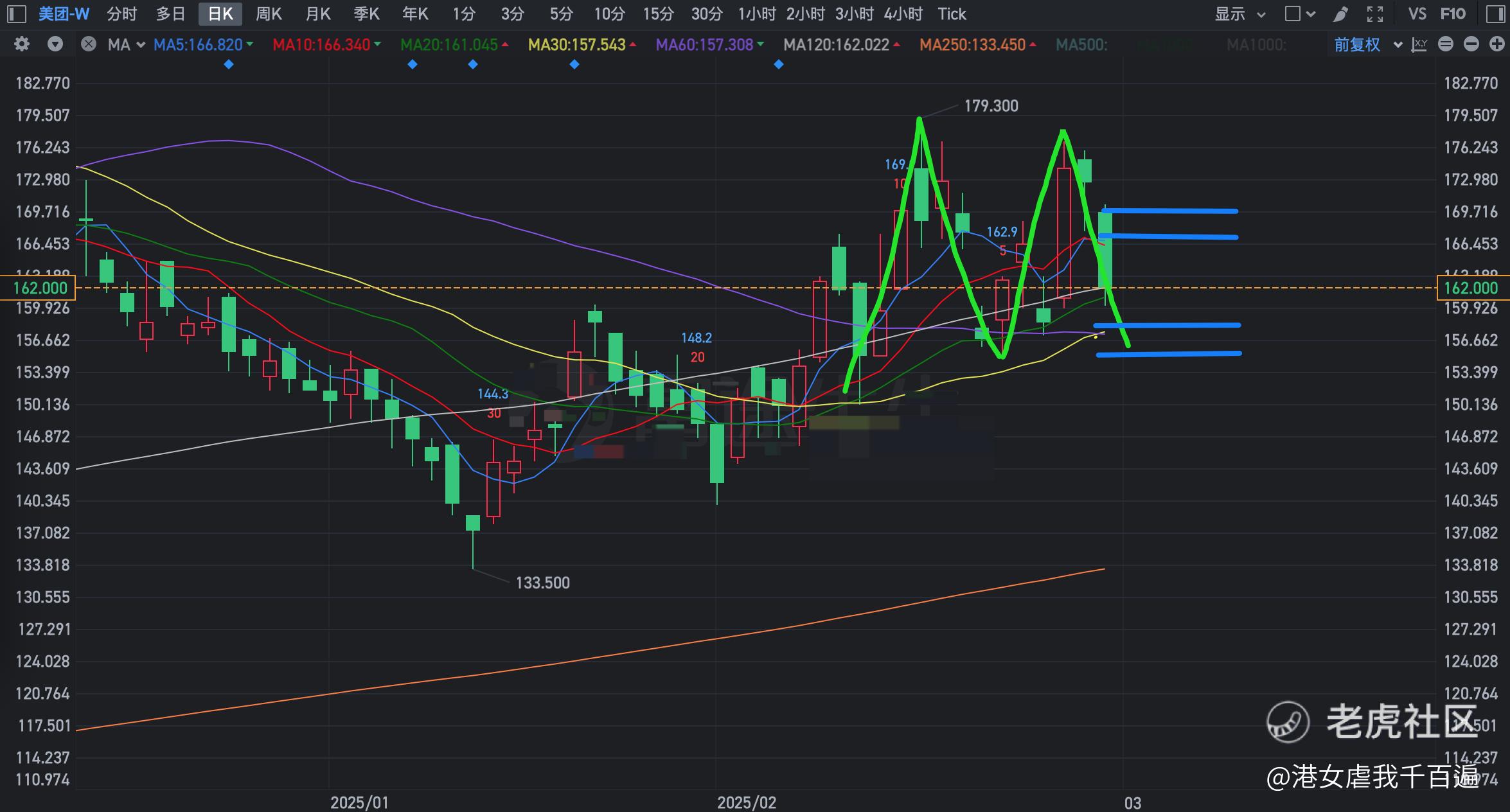Select the 4小时 timeframe
Screen dimensions: 1510x812
pyautogui.click(x=903, y=13)
